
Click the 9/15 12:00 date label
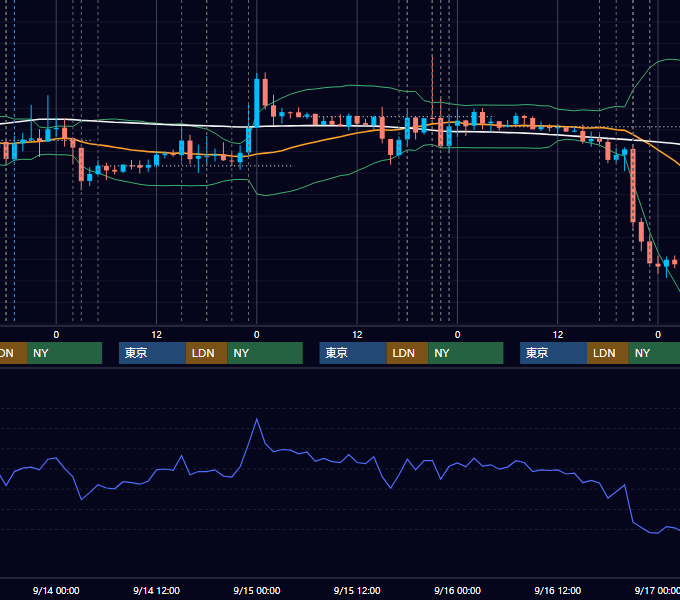click(x=357, y=590)
